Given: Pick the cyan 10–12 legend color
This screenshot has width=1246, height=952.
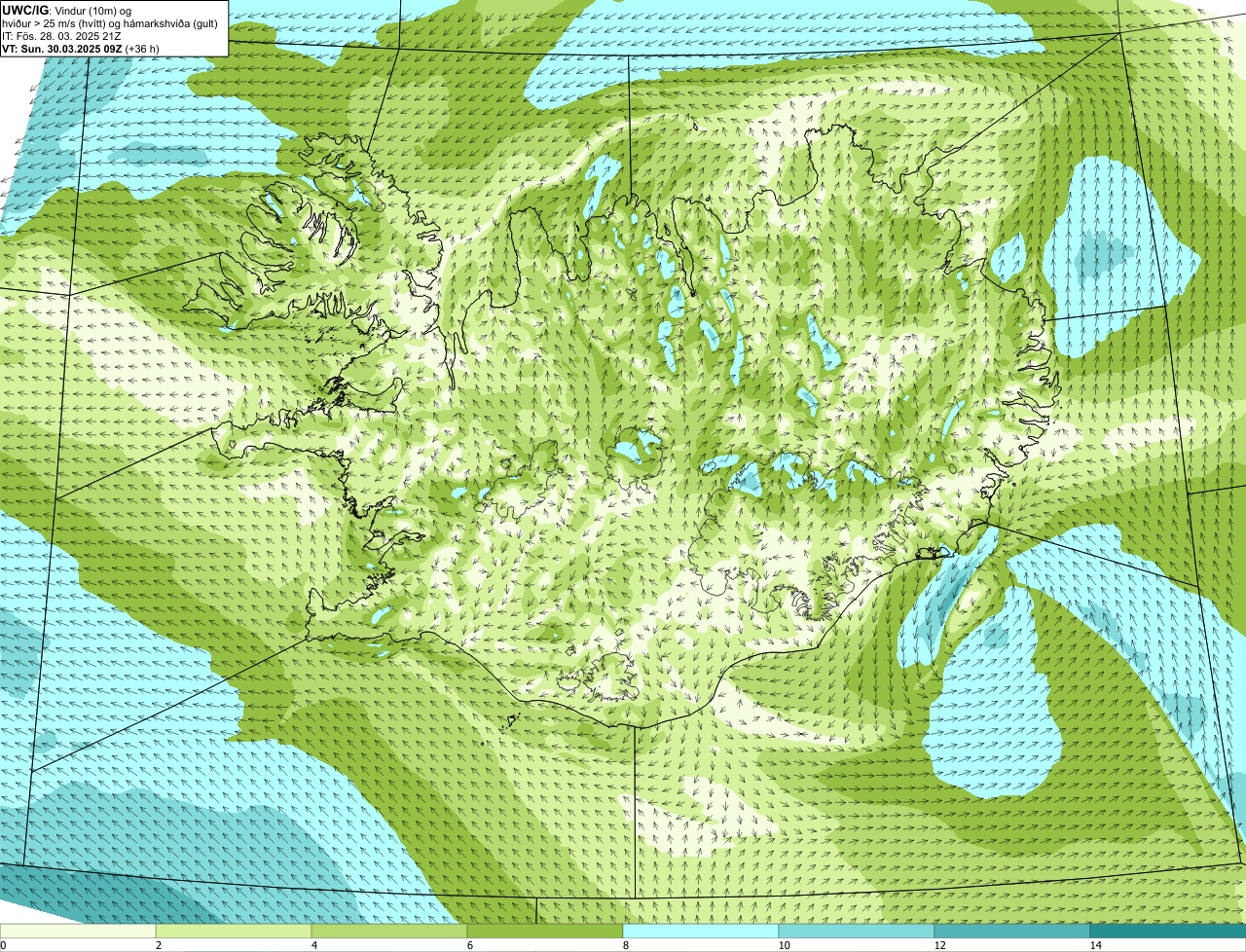Looking at the screenshot, I should click(857, 931).
